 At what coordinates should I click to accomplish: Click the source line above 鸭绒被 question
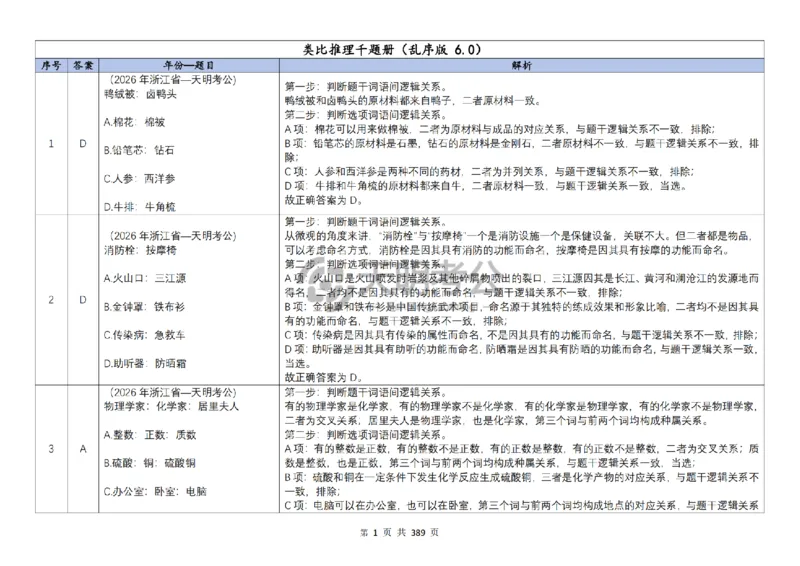coord(172,80)
